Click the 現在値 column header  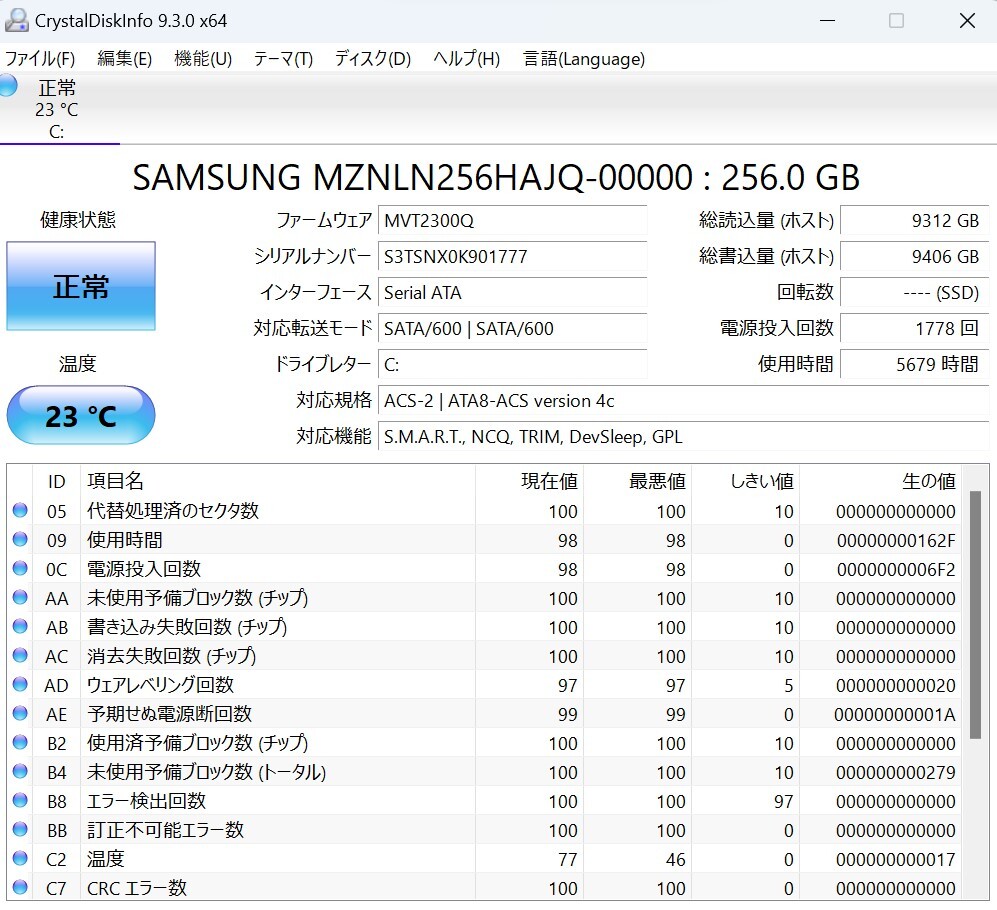pyautogui.click(x=530, y=481)
